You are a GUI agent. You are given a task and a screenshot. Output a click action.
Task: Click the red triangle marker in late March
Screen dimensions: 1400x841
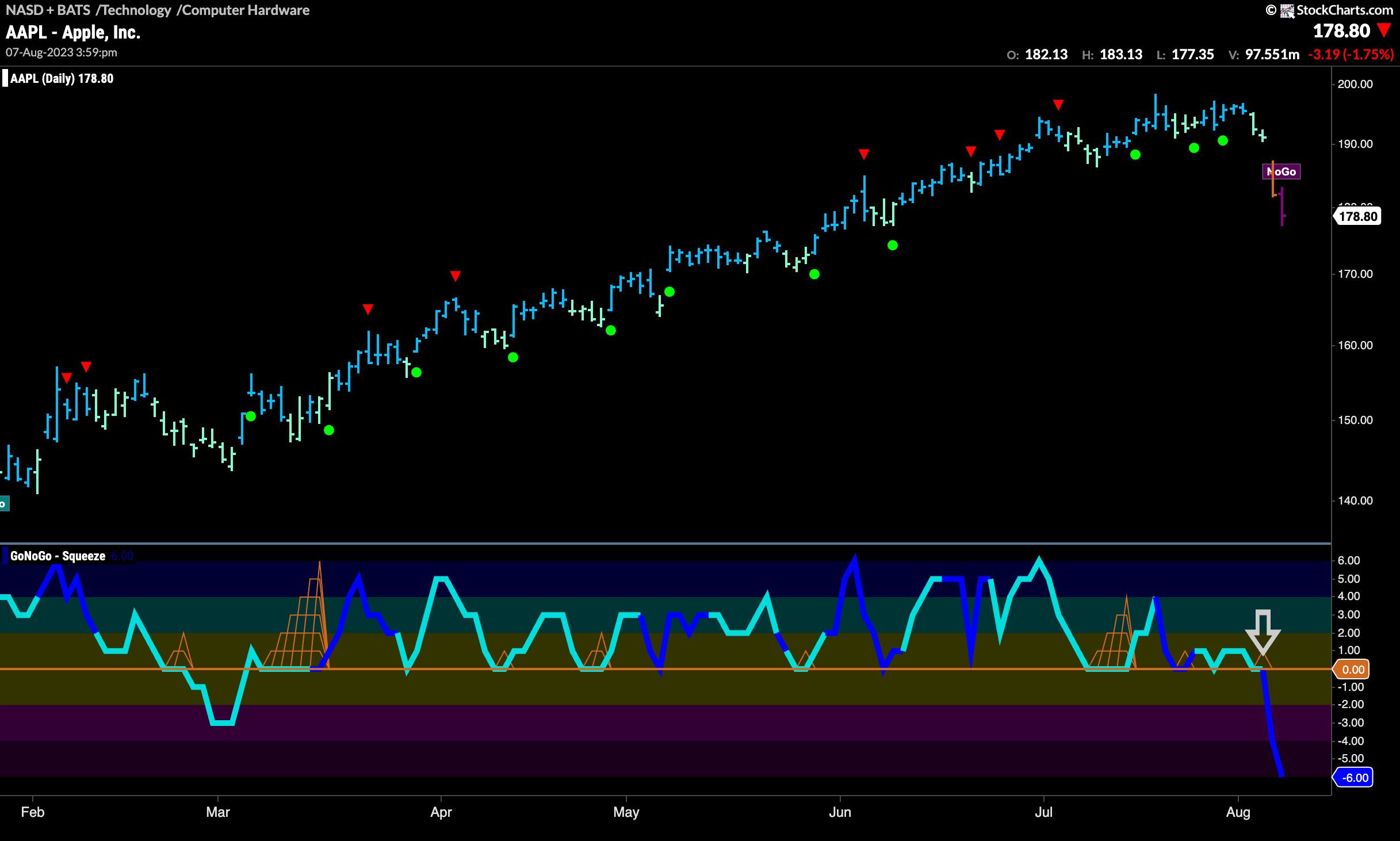368,309
